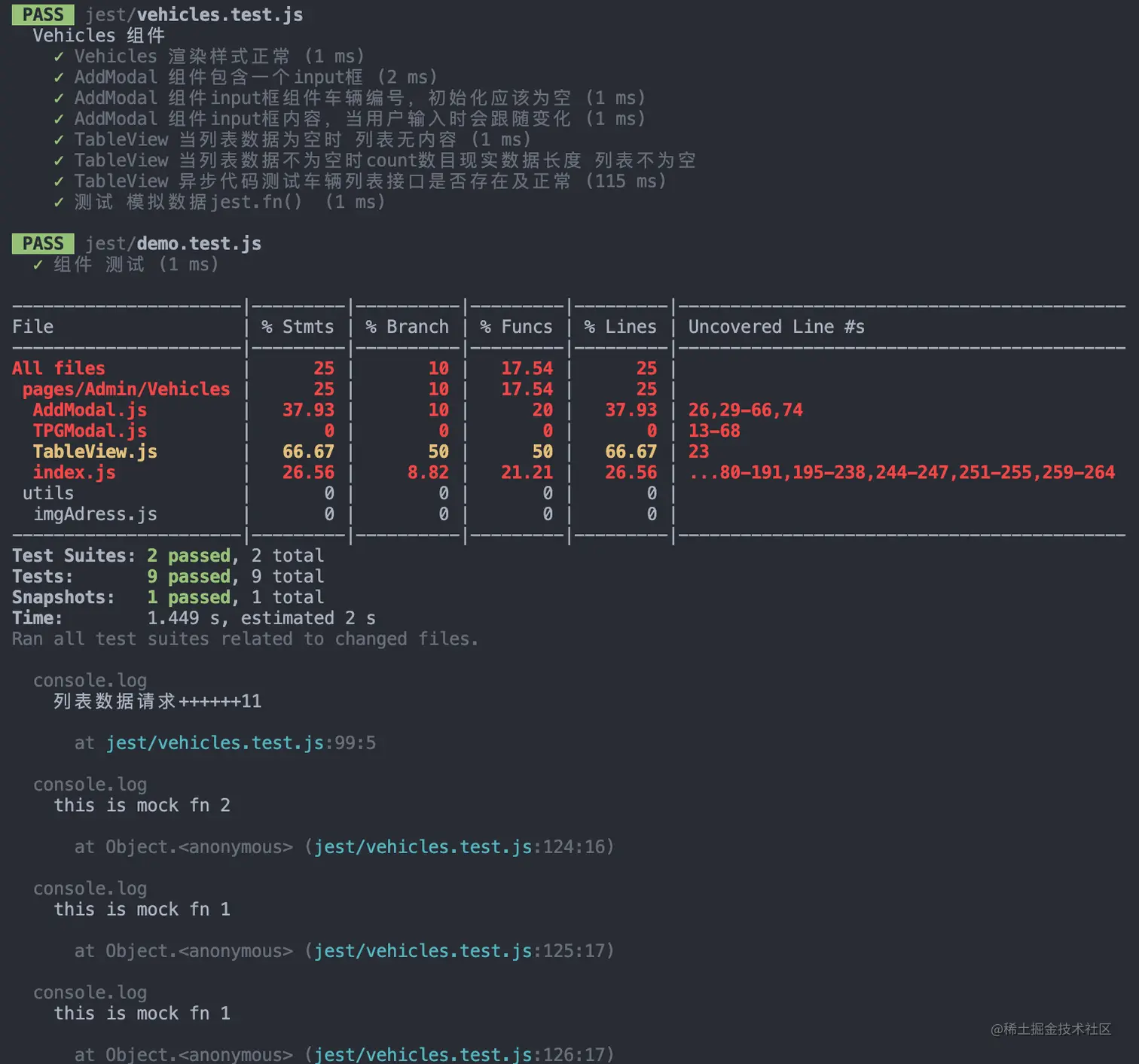This screenshot has width=1139, height=1064.
Task: Select the 8.82 branch value for index.js
Action: click(428, 473)
